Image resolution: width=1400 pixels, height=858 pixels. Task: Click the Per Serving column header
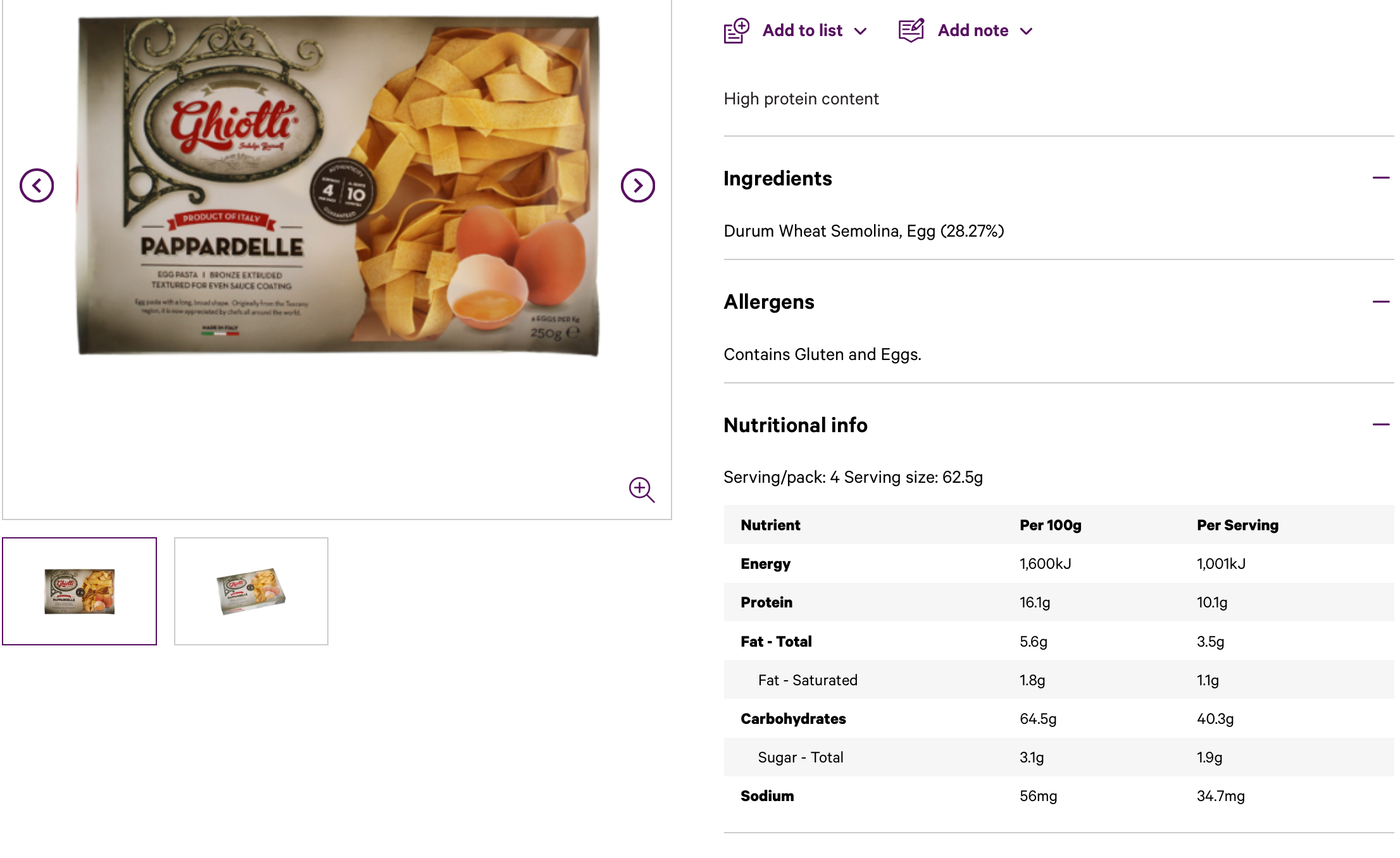point(1237,525)
